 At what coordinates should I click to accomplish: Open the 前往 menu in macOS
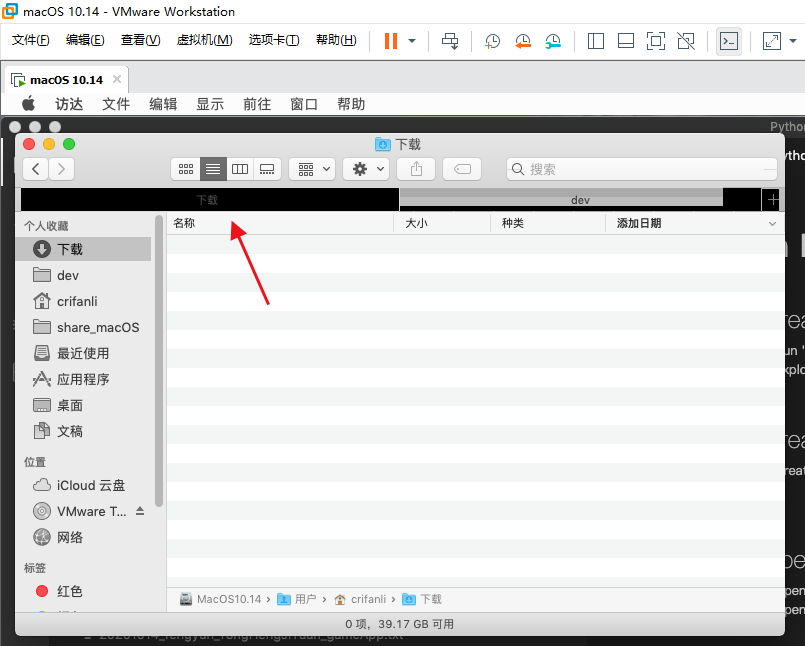[x=257, y=104]
